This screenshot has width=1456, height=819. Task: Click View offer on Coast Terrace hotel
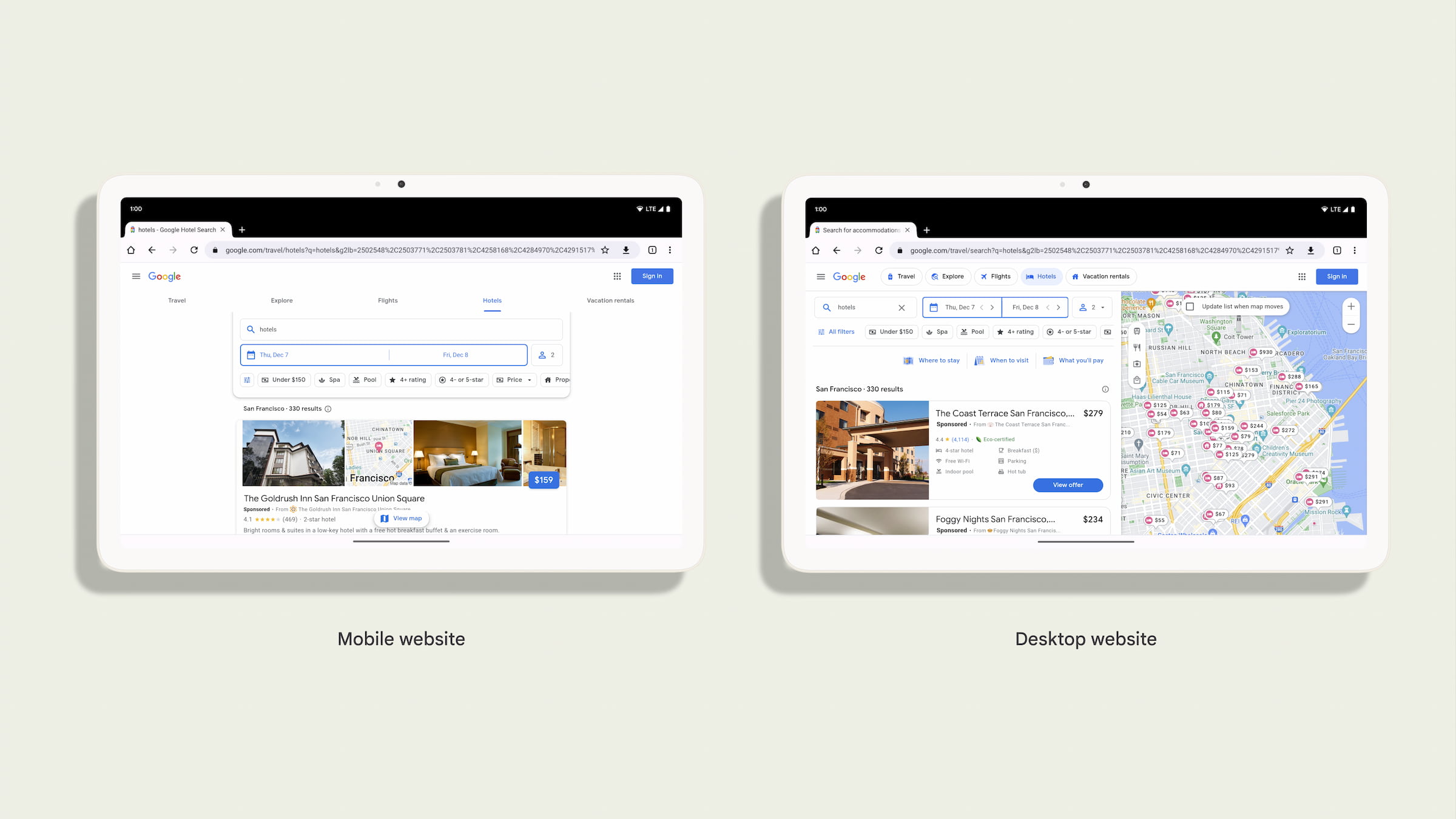1068,485
